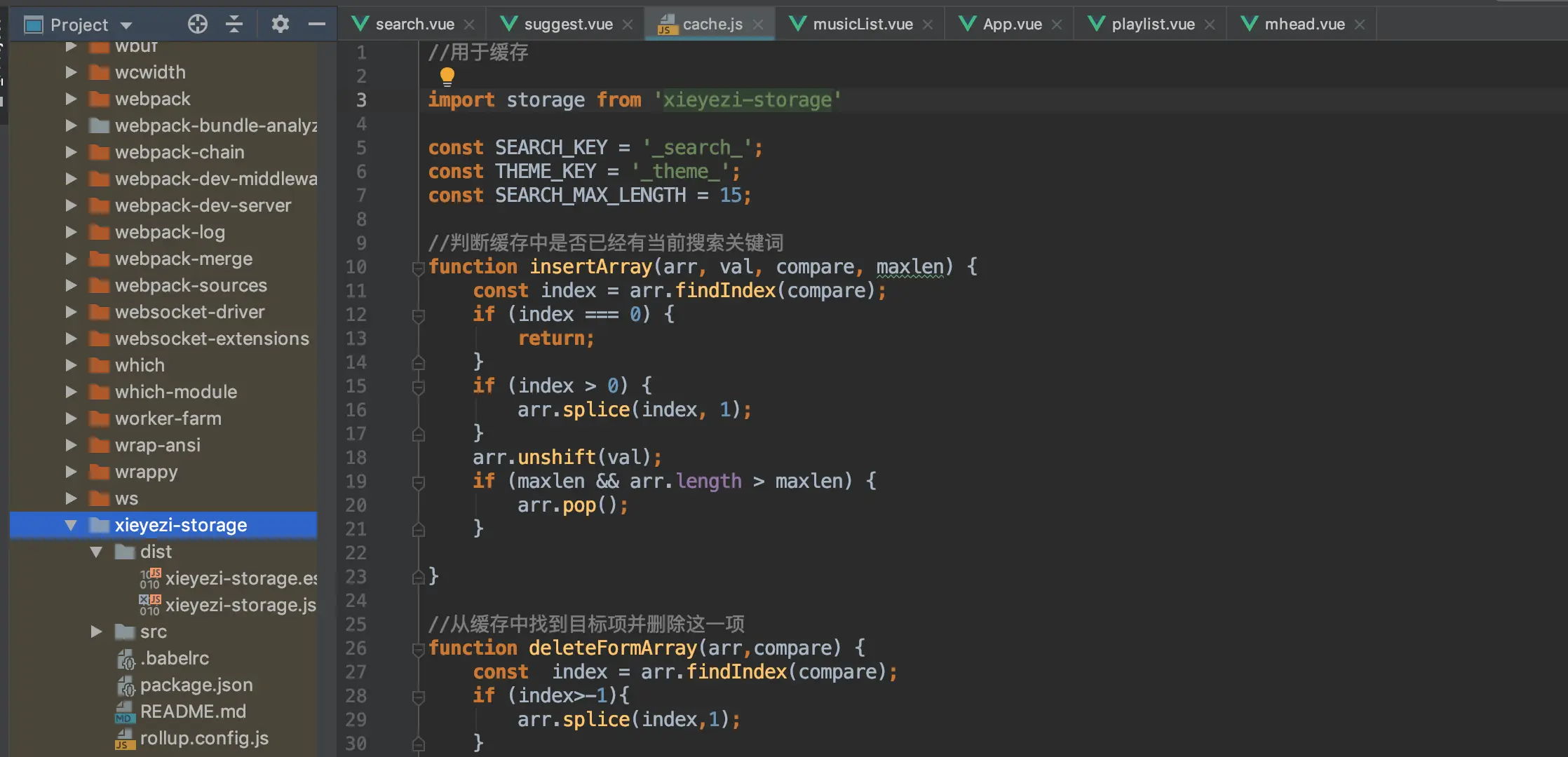Select xieyezi-storage.js inside dist
Screen dimensions: 1568x757
tap(241, 605)
